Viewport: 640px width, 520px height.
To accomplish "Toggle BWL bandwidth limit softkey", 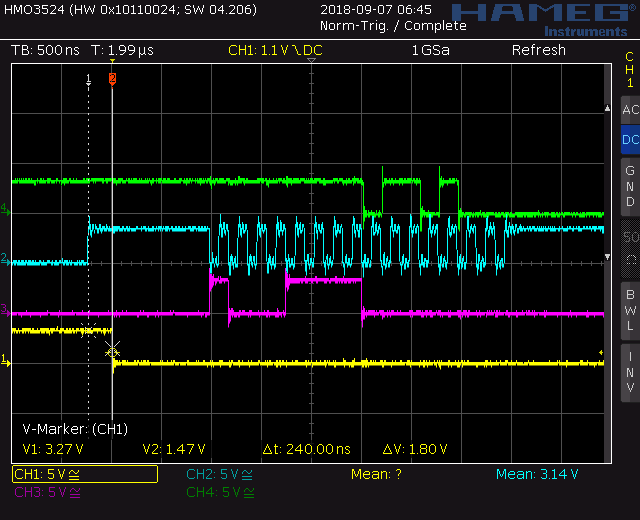I will coord(630,311).
